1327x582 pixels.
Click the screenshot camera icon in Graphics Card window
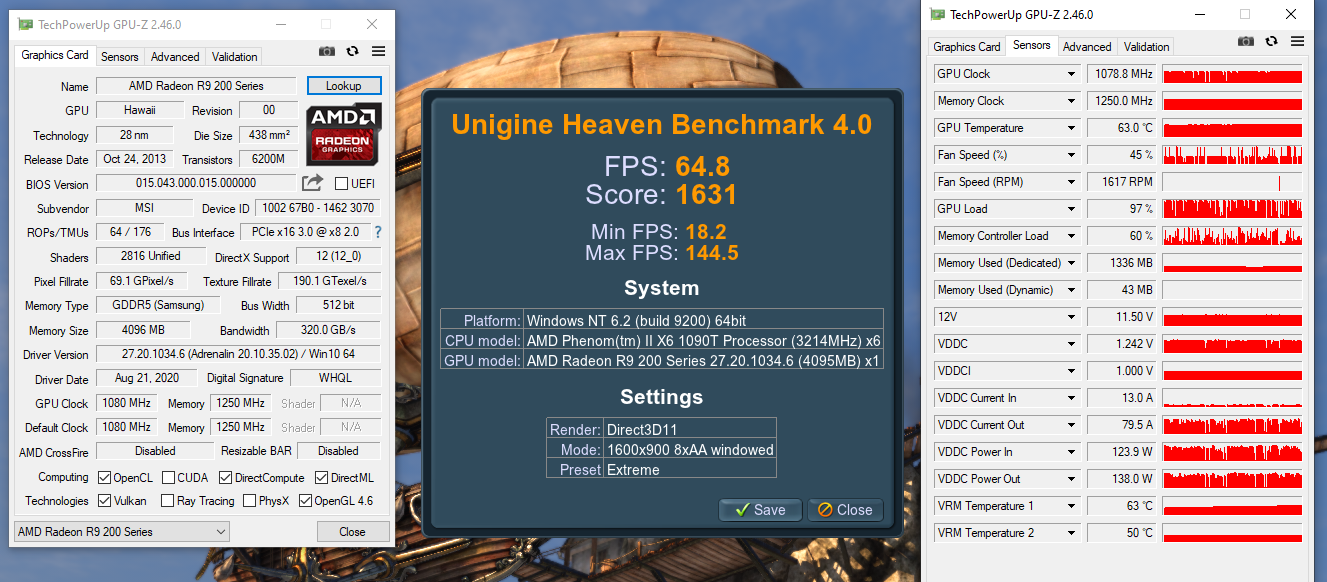tap(327, 51)
